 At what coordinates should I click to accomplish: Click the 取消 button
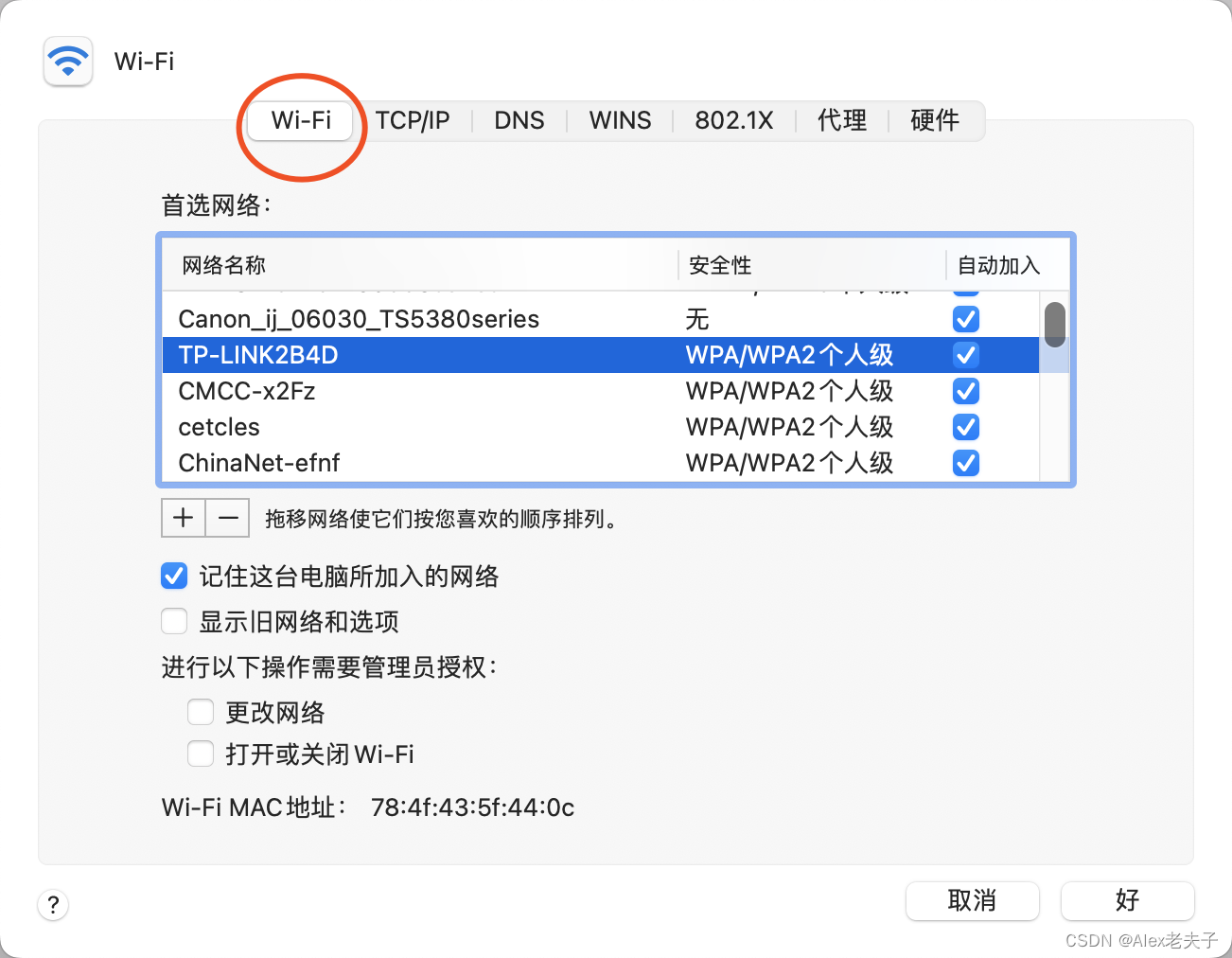pos(973,900)
